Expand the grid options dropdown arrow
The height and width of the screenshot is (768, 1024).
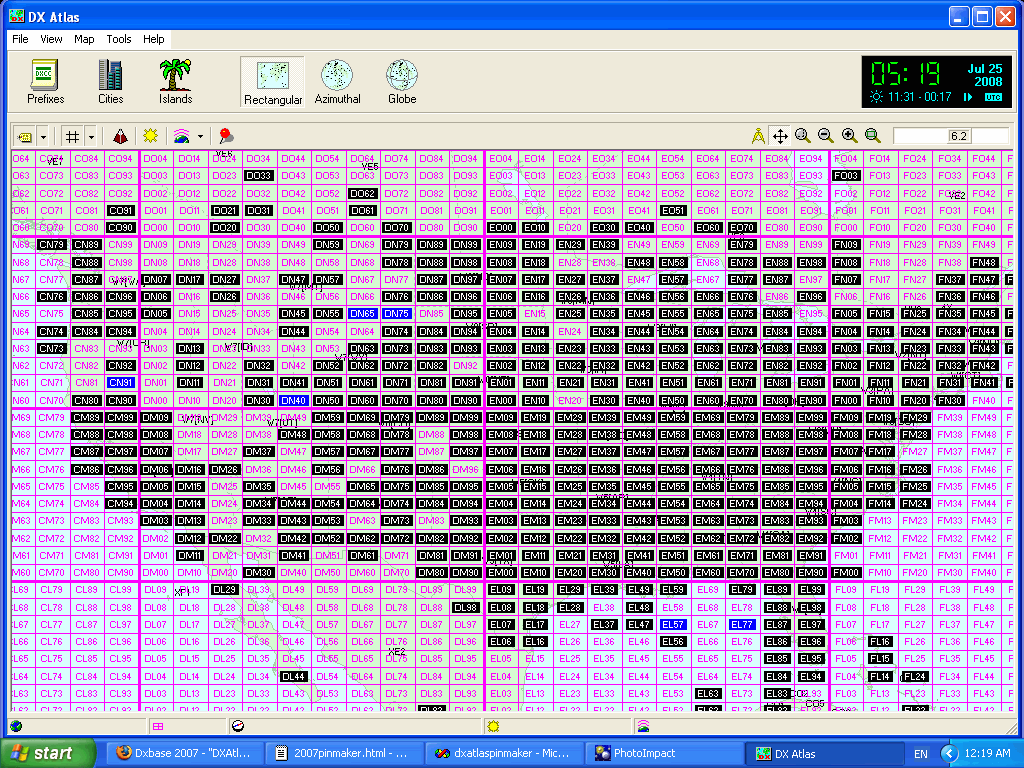point(92,136)
